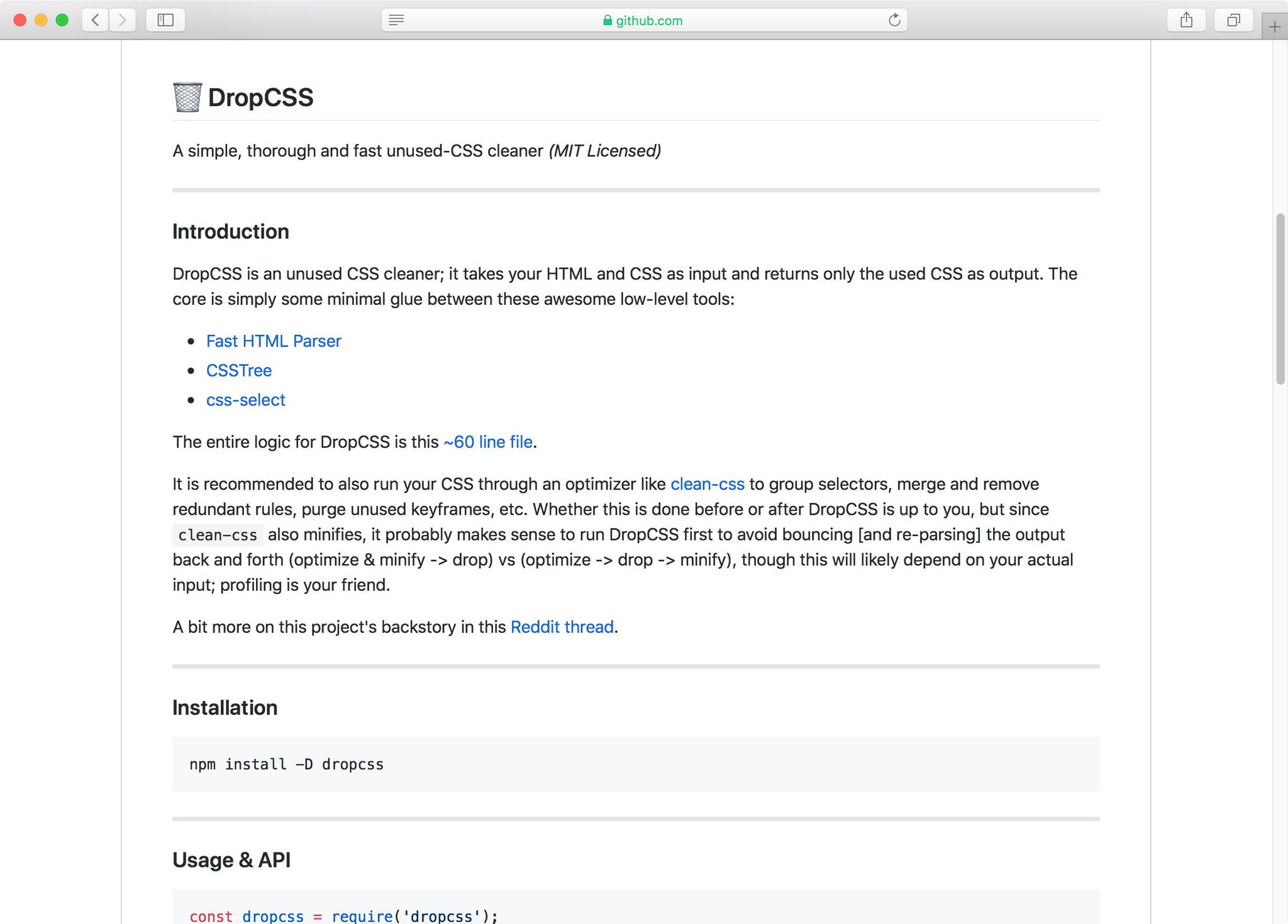This screenshot has height=924, width=1288.
Task: Show all tabs overview icon
Action: pyautogui.click(x=1234, y=20)
